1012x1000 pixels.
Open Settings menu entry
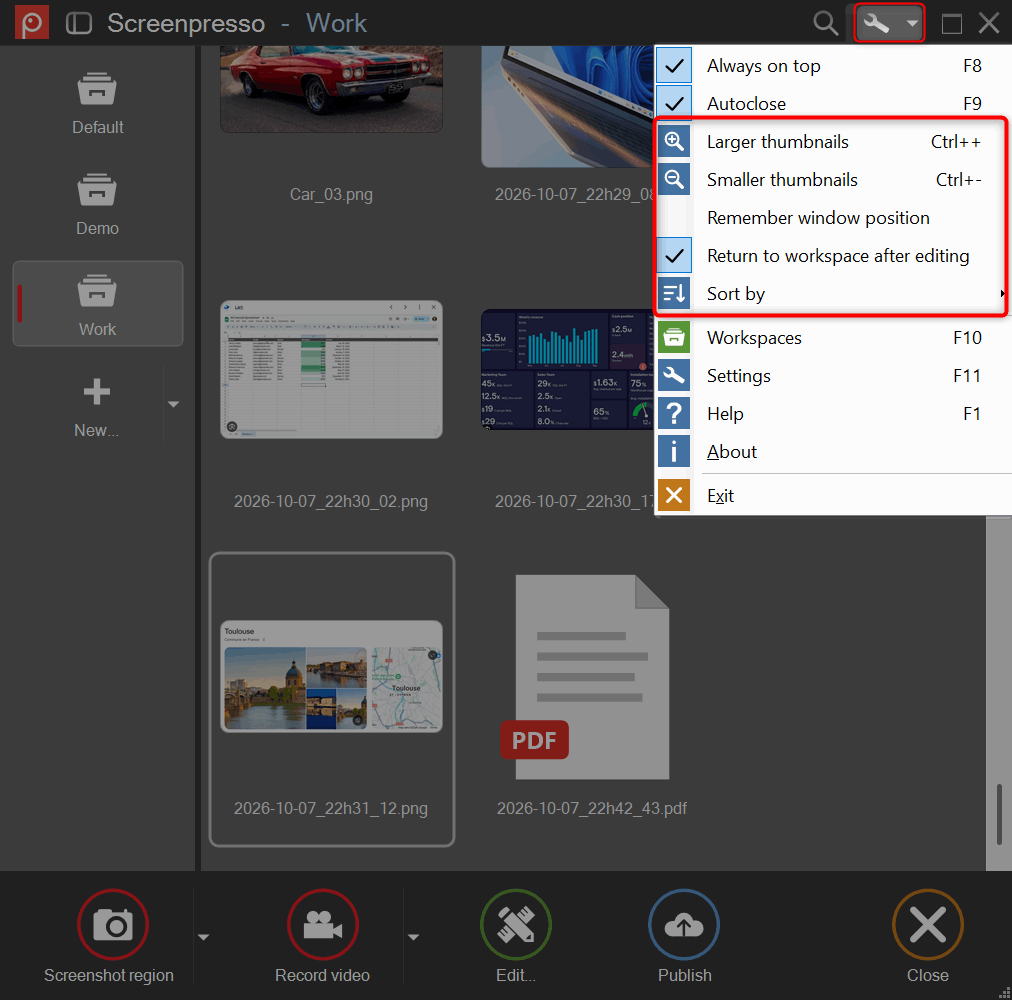coord(833,376)
